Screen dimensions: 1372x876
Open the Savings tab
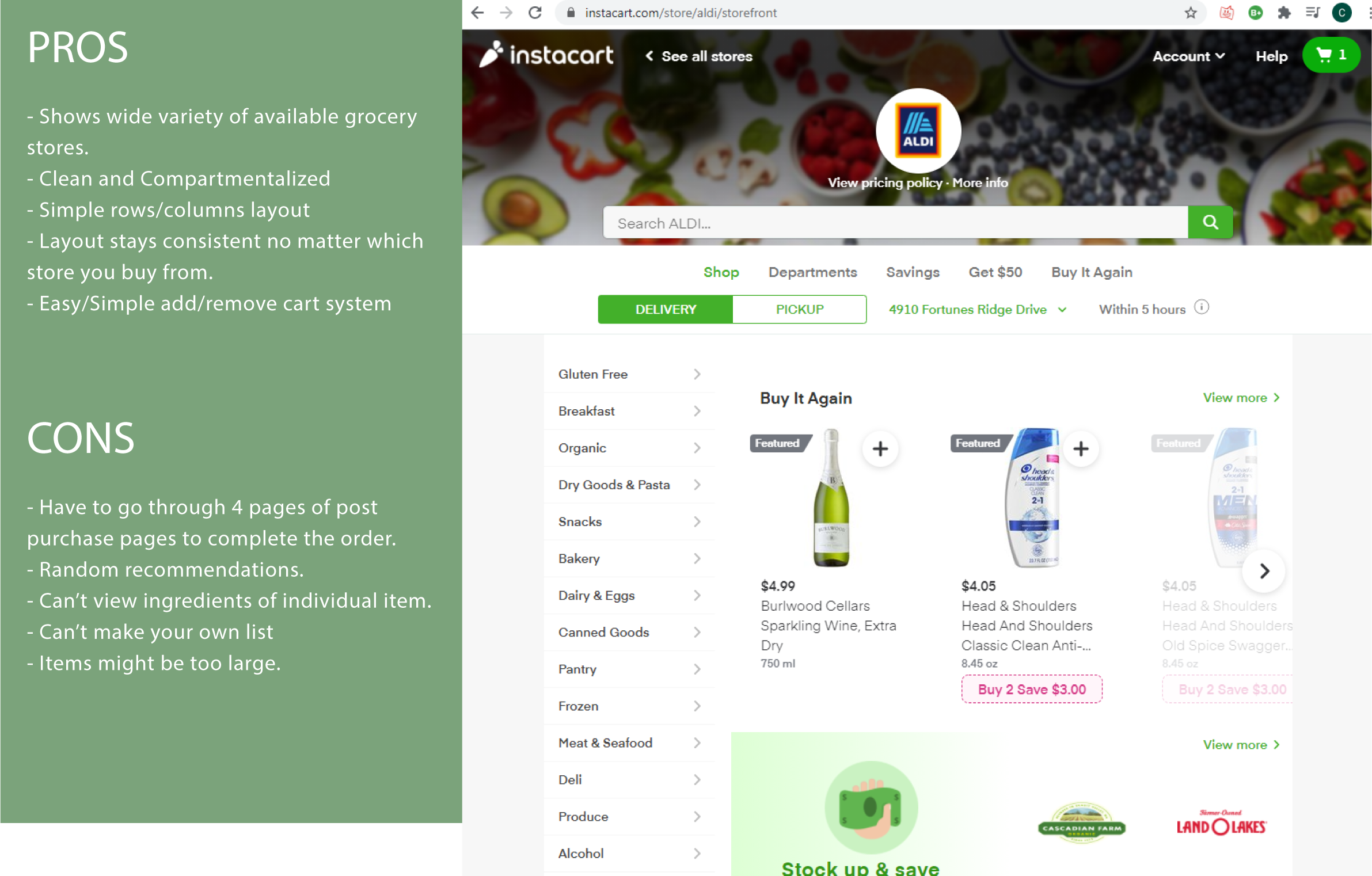[x=912, y=272]
